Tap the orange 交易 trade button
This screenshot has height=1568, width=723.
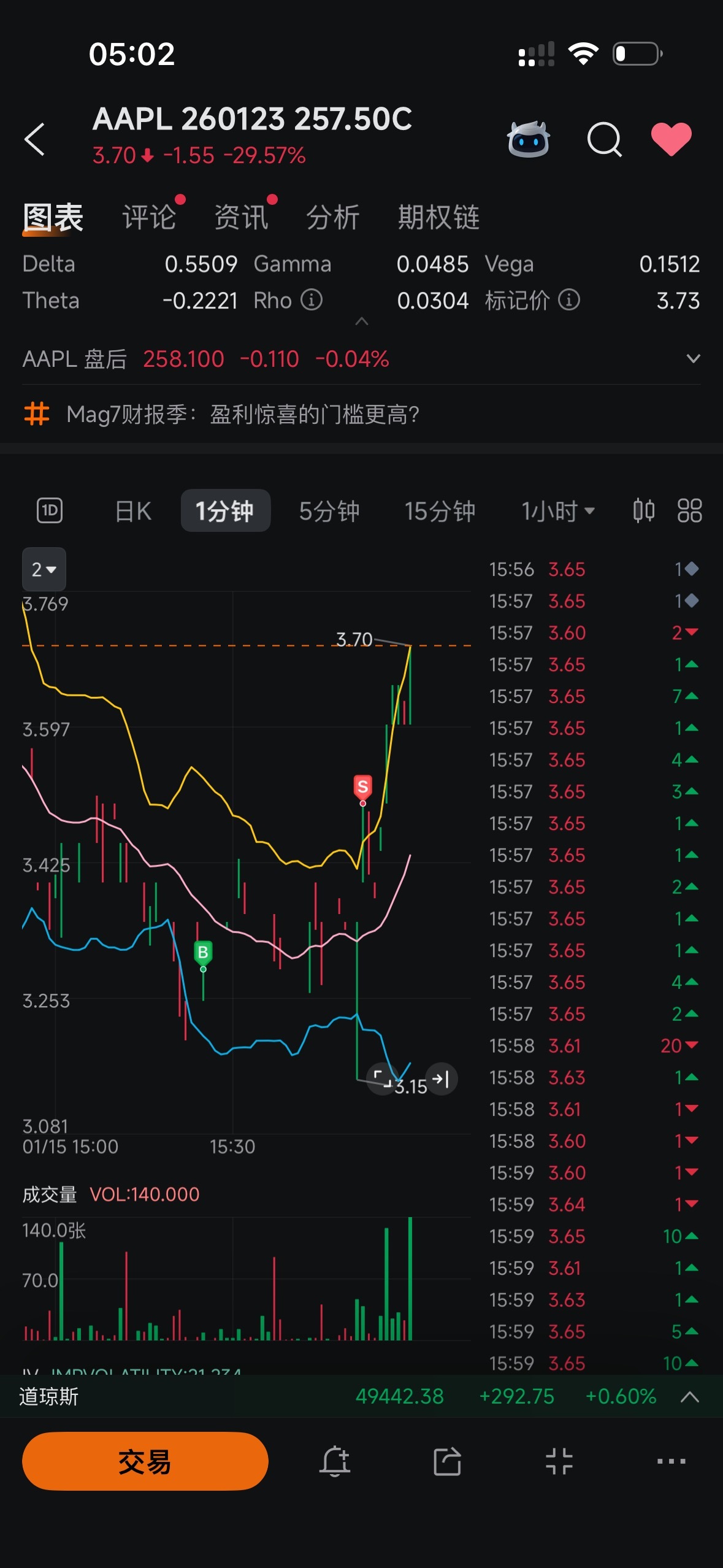(145, 1461)
